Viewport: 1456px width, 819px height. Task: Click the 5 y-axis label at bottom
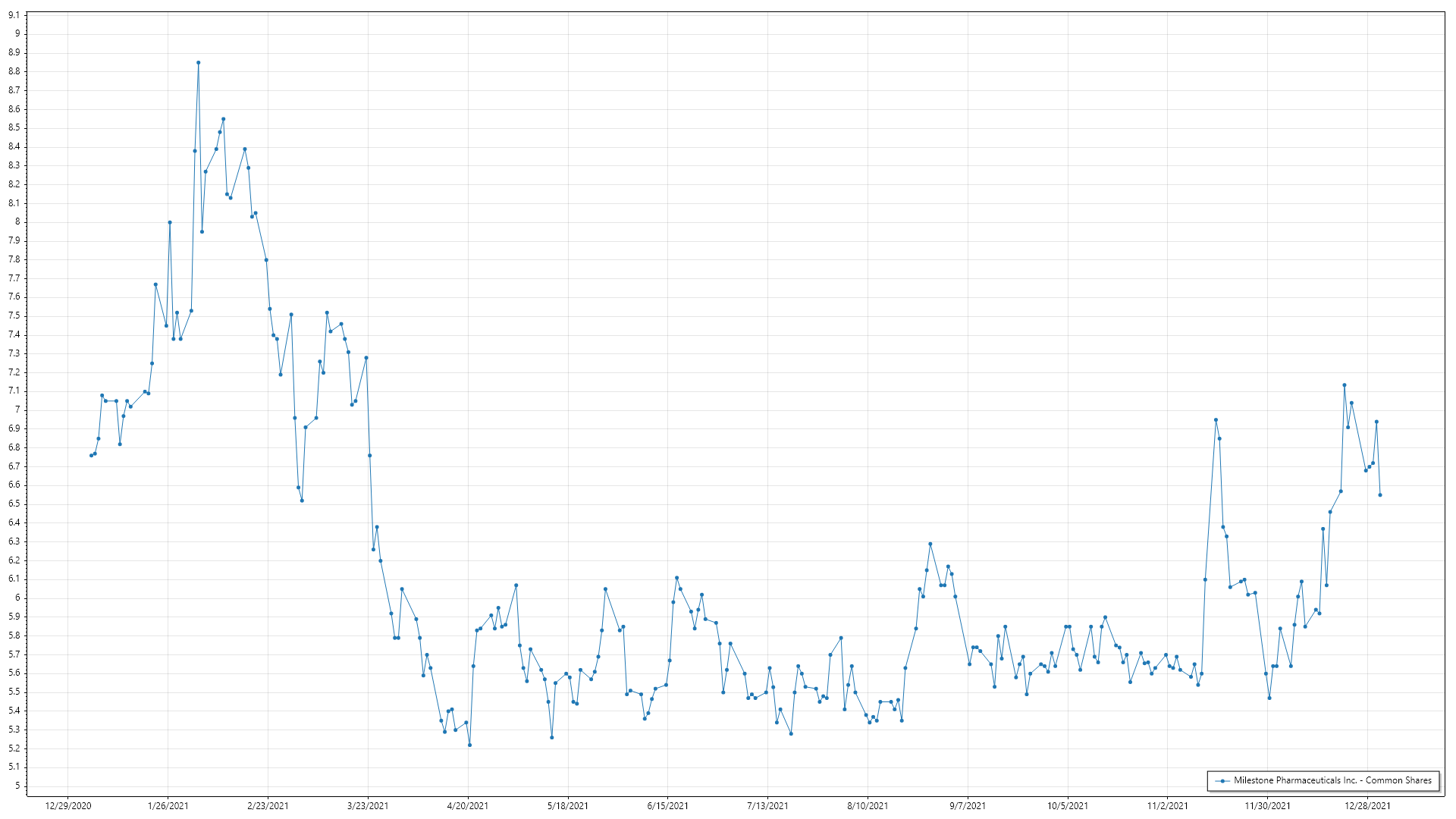17,786
